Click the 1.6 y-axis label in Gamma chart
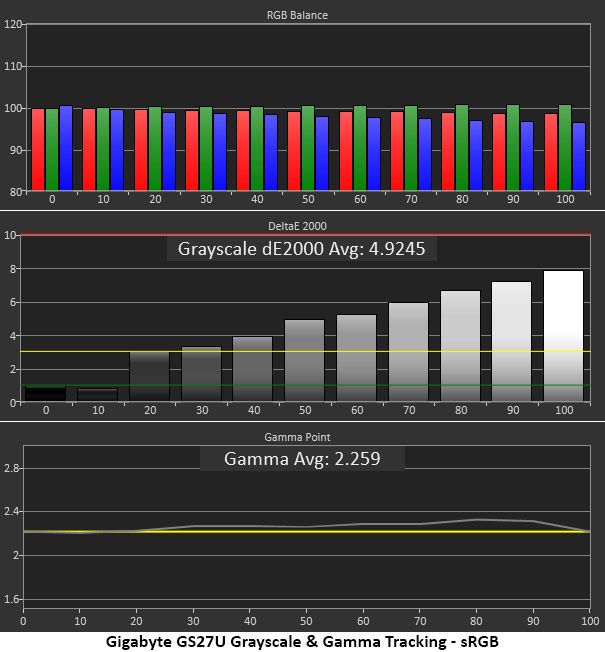605x652 pixels. click(12, 599)
